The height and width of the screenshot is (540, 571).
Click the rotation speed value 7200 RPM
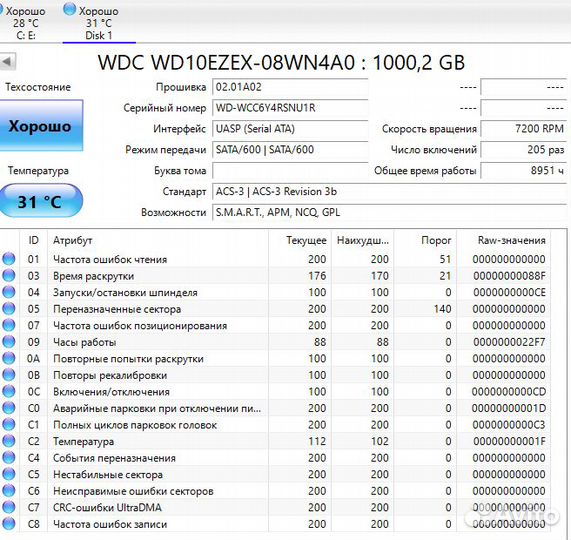click(x=523, y=129)
